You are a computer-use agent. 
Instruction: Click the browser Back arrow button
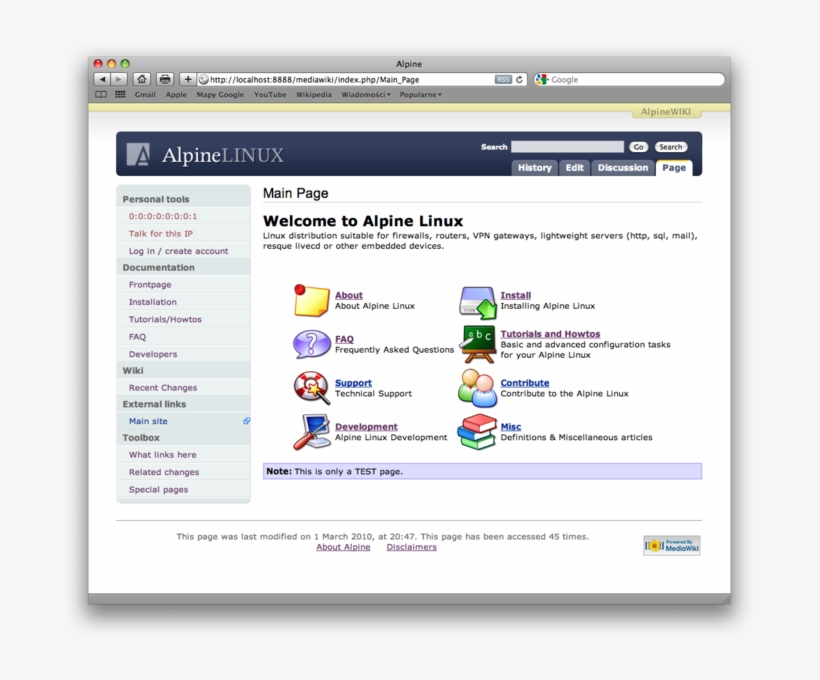[102, 80]
